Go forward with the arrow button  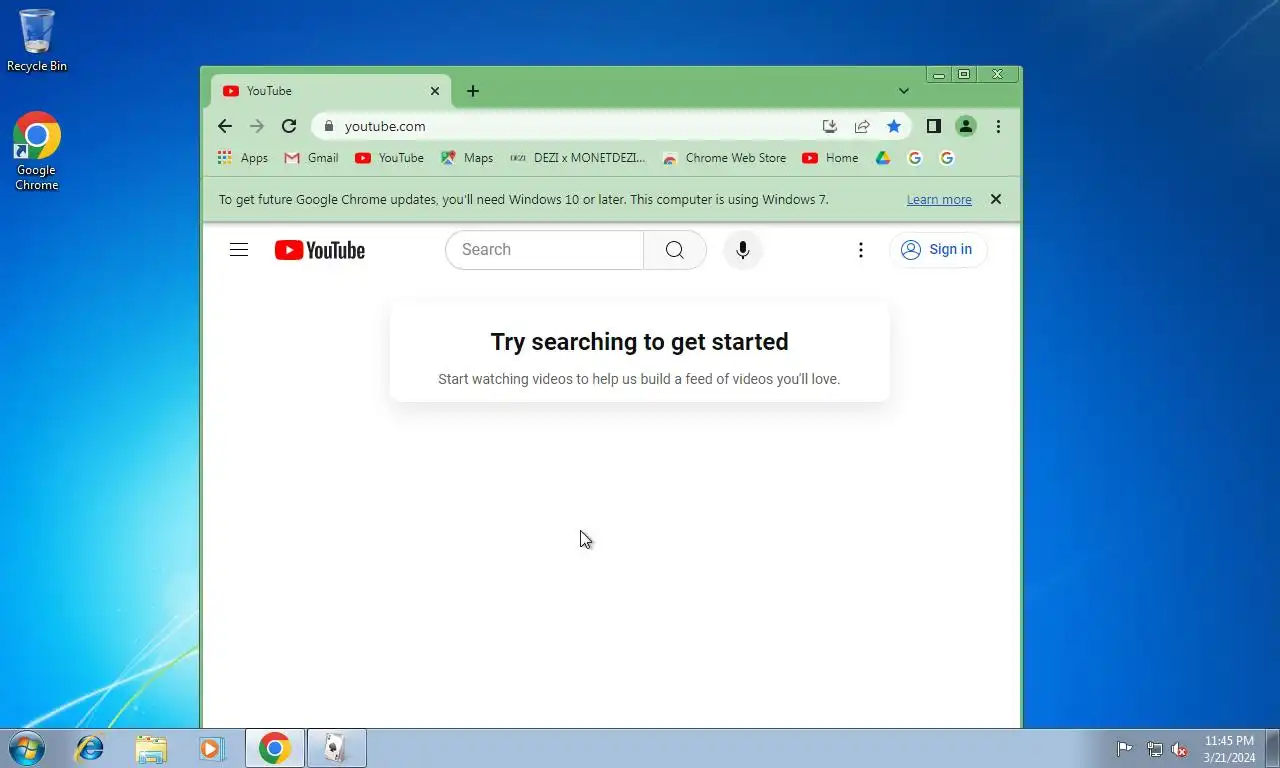coord(257,126)
